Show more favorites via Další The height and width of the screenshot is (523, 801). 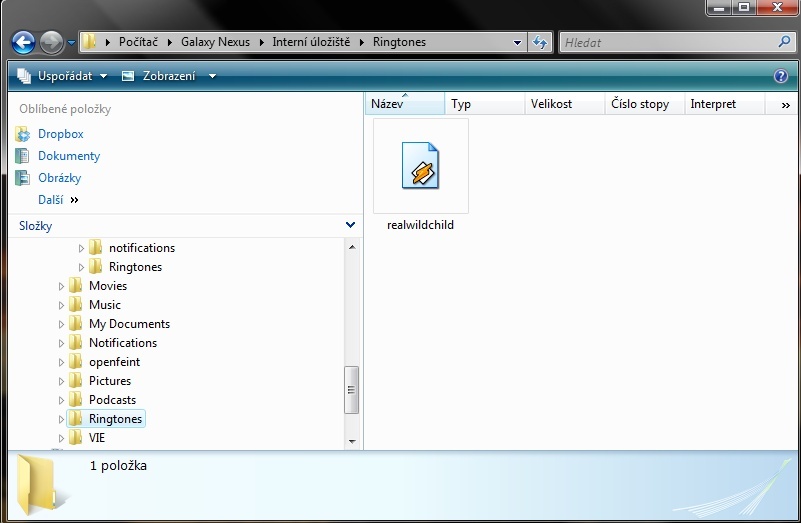tap(58, 200)
